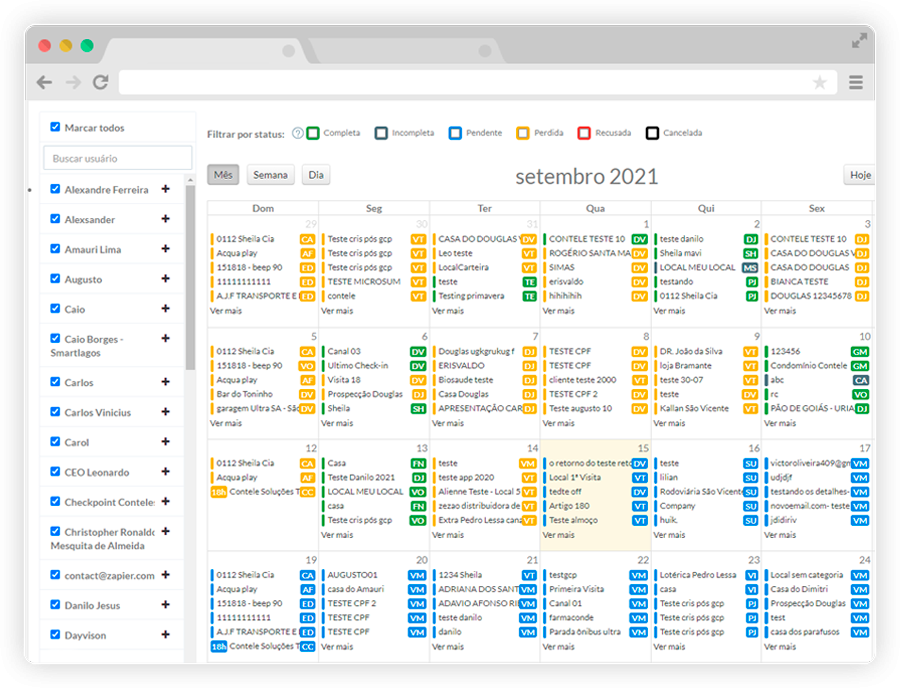900x688 pixels.
Task: Click plus icon next to contact@zapier.com
Action: pyautogui.click(x=165, y=574)
